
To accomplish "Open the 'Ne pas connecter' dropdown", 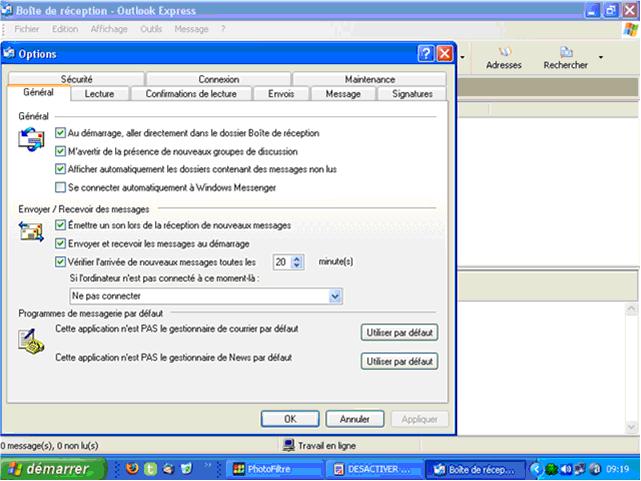I will [x=335, y=296].
